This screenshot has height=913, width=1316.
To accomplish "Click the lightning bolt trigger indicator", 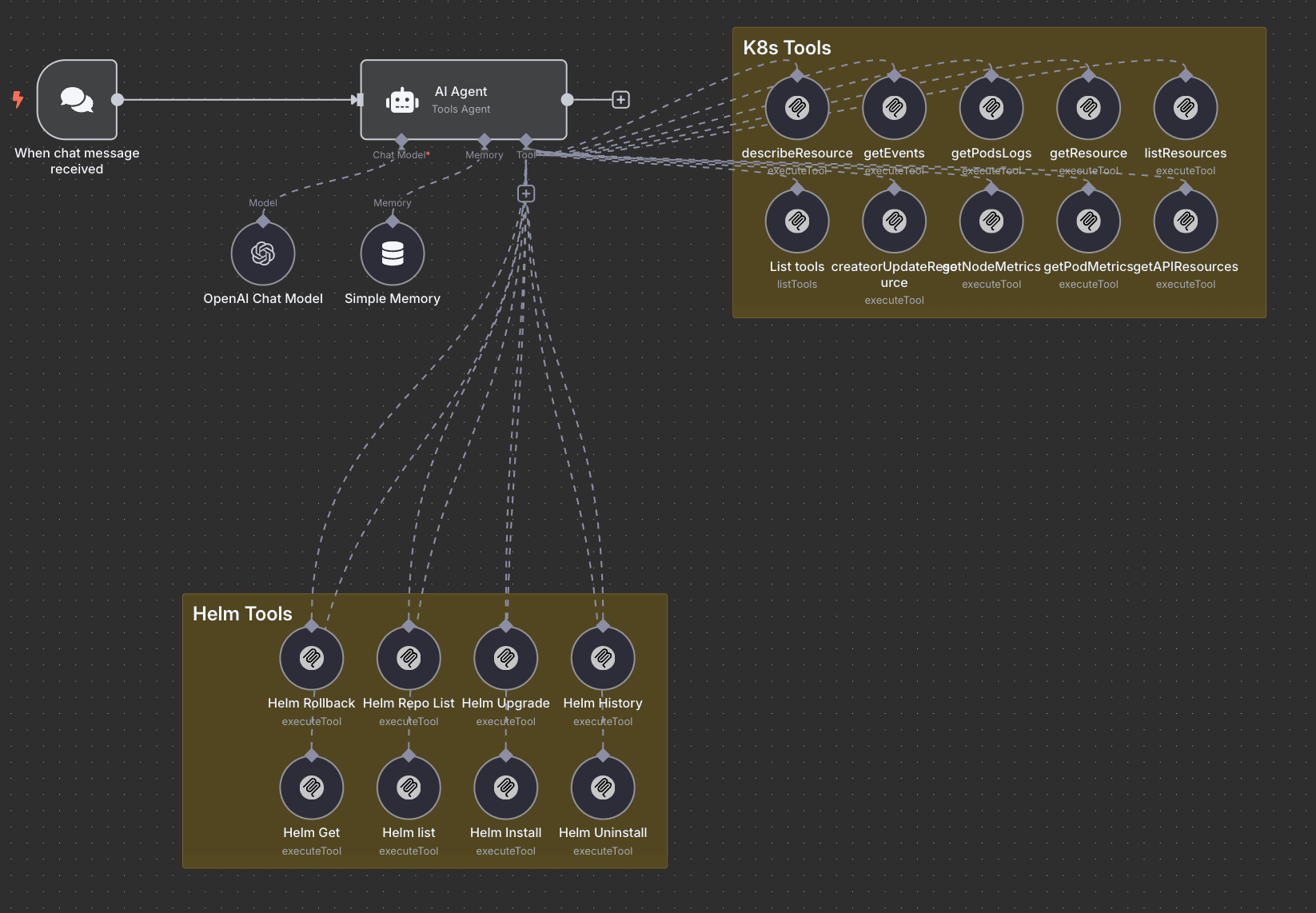I will pos(18,99).
